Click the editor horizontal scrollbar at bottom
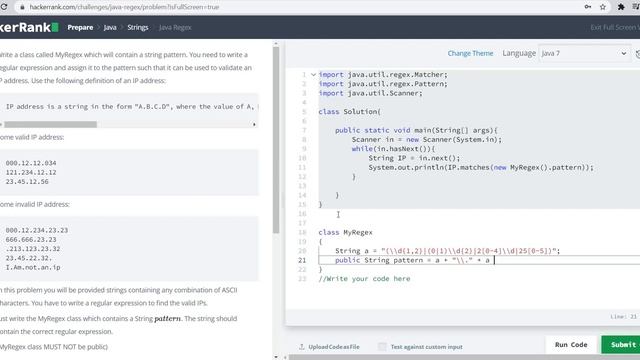Screen dimensions: 640x360 coord(464,357)
